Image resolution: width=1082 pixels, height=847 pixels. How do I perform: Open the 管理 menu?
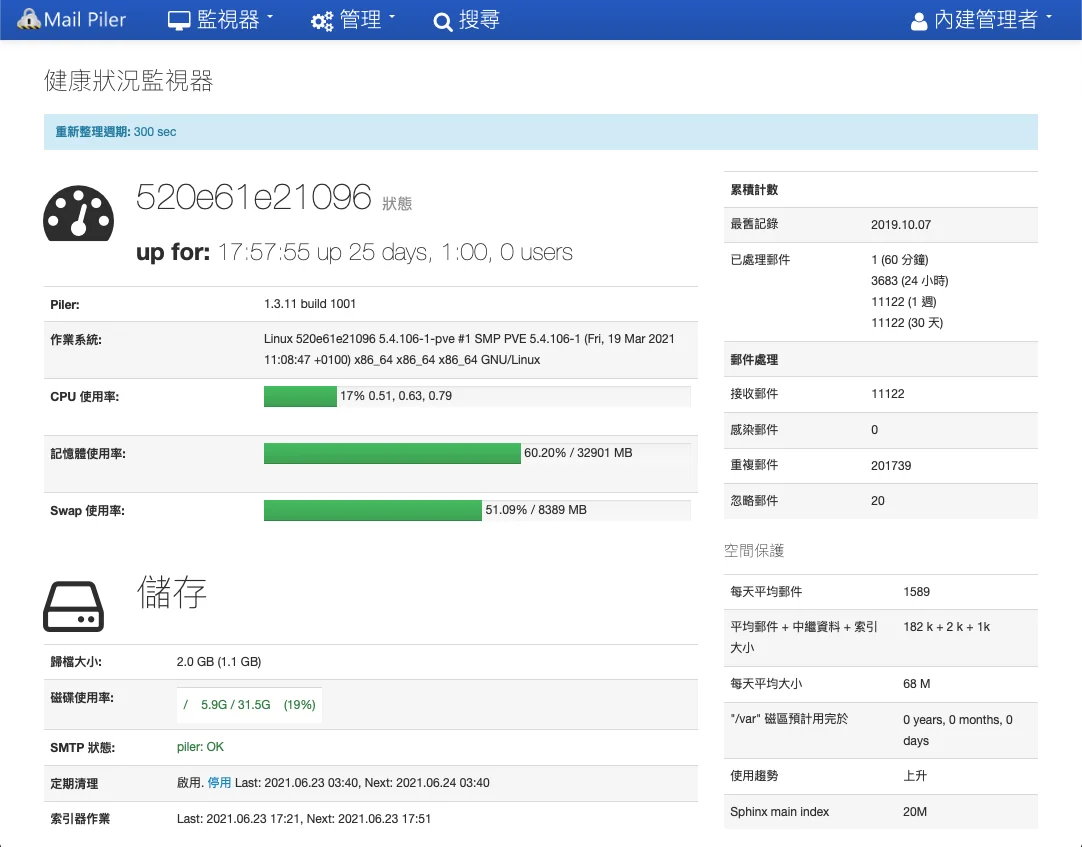(353, 19)
